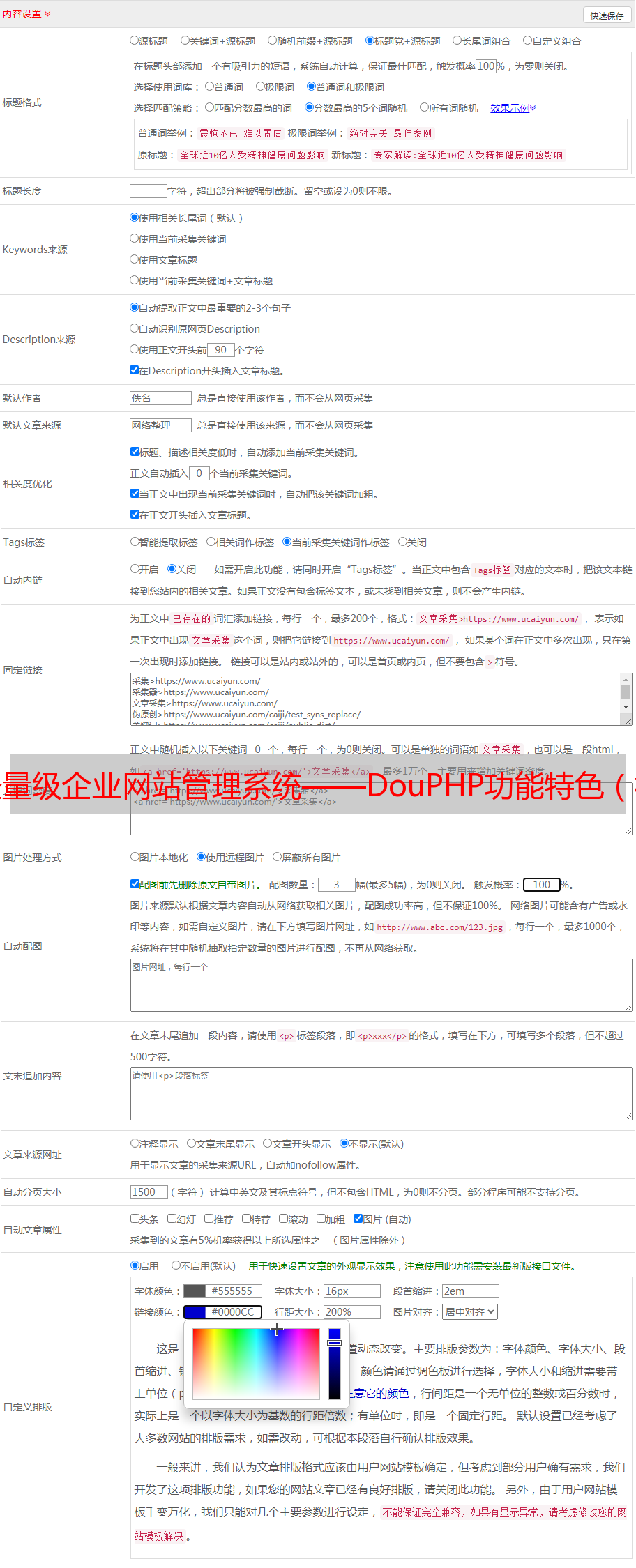The width and height of the screenshot is (636, 1568).
Task: Select 文章开头显示 for source URL
Action: (x=267, y=1143)
